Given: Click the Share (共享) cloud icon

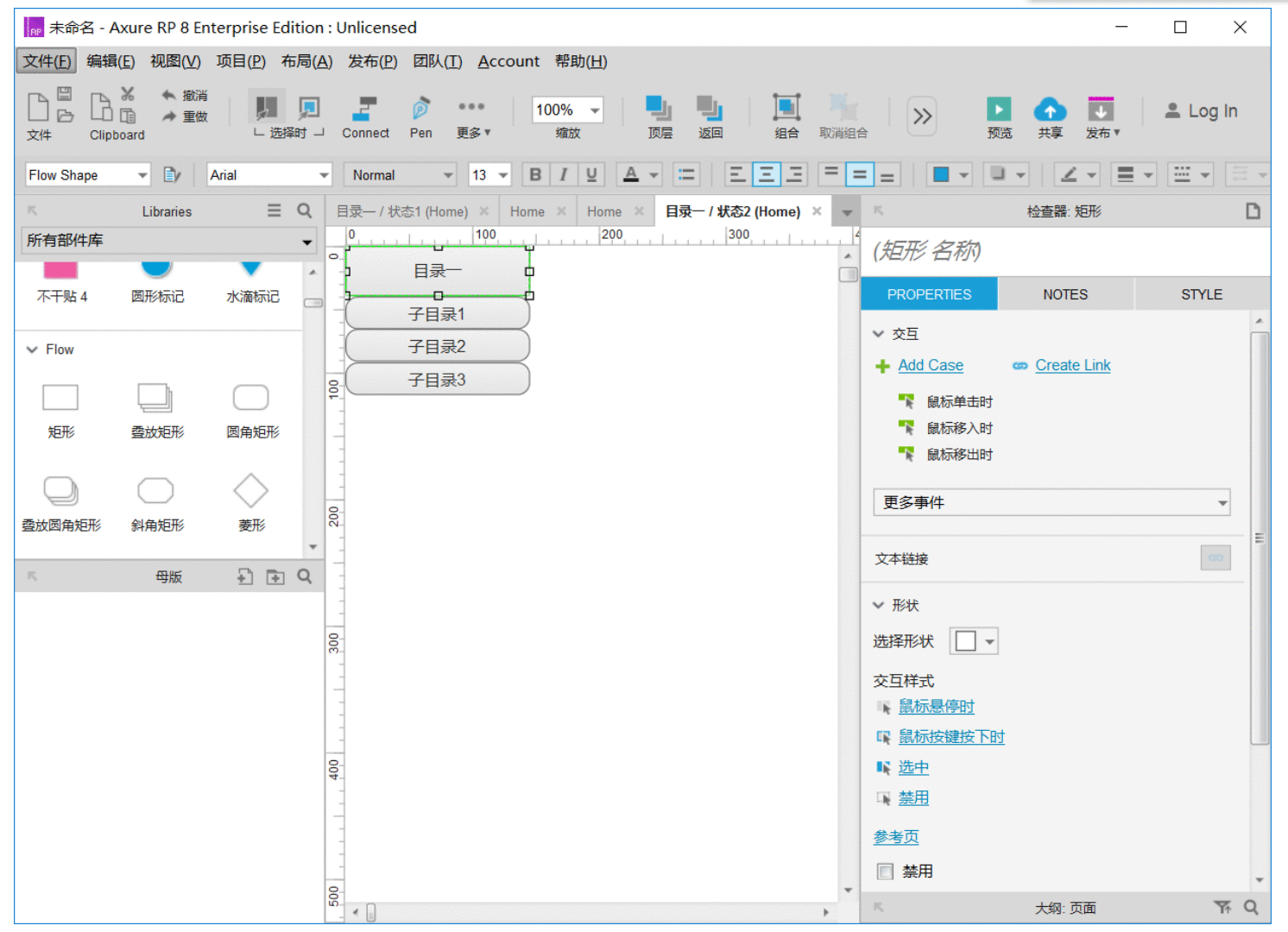Looking at the screenshot, I should tap(1050, 109).
